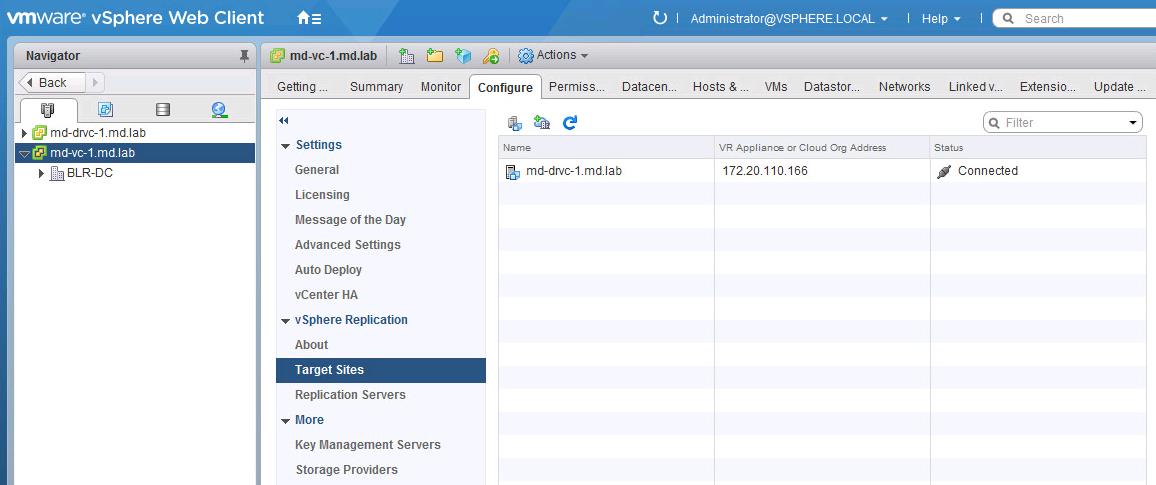
Task: Click the refresh icon in top bar
Action: click(660, 18)
